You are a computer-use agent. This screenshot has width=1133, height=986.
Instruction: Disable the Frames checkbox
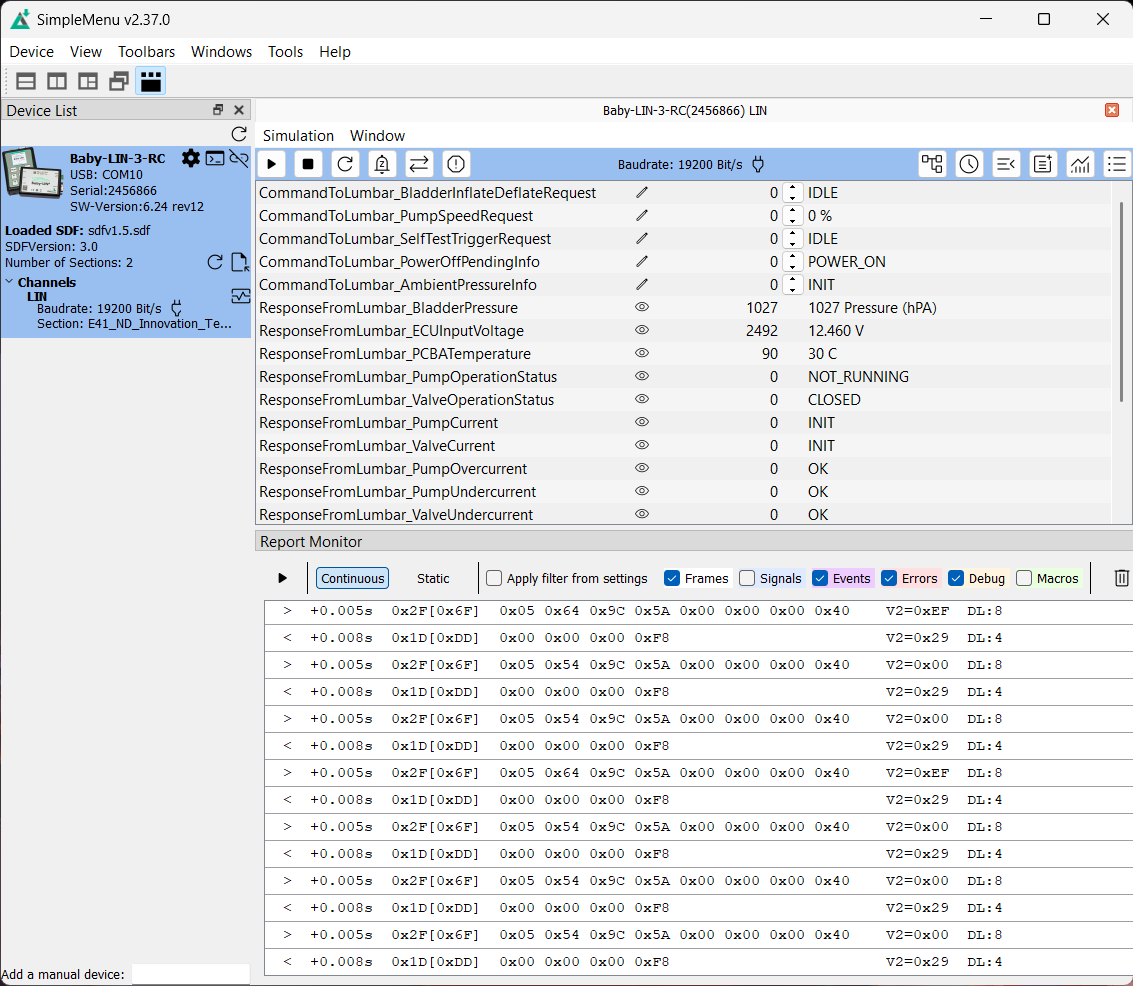coord(672,578)
